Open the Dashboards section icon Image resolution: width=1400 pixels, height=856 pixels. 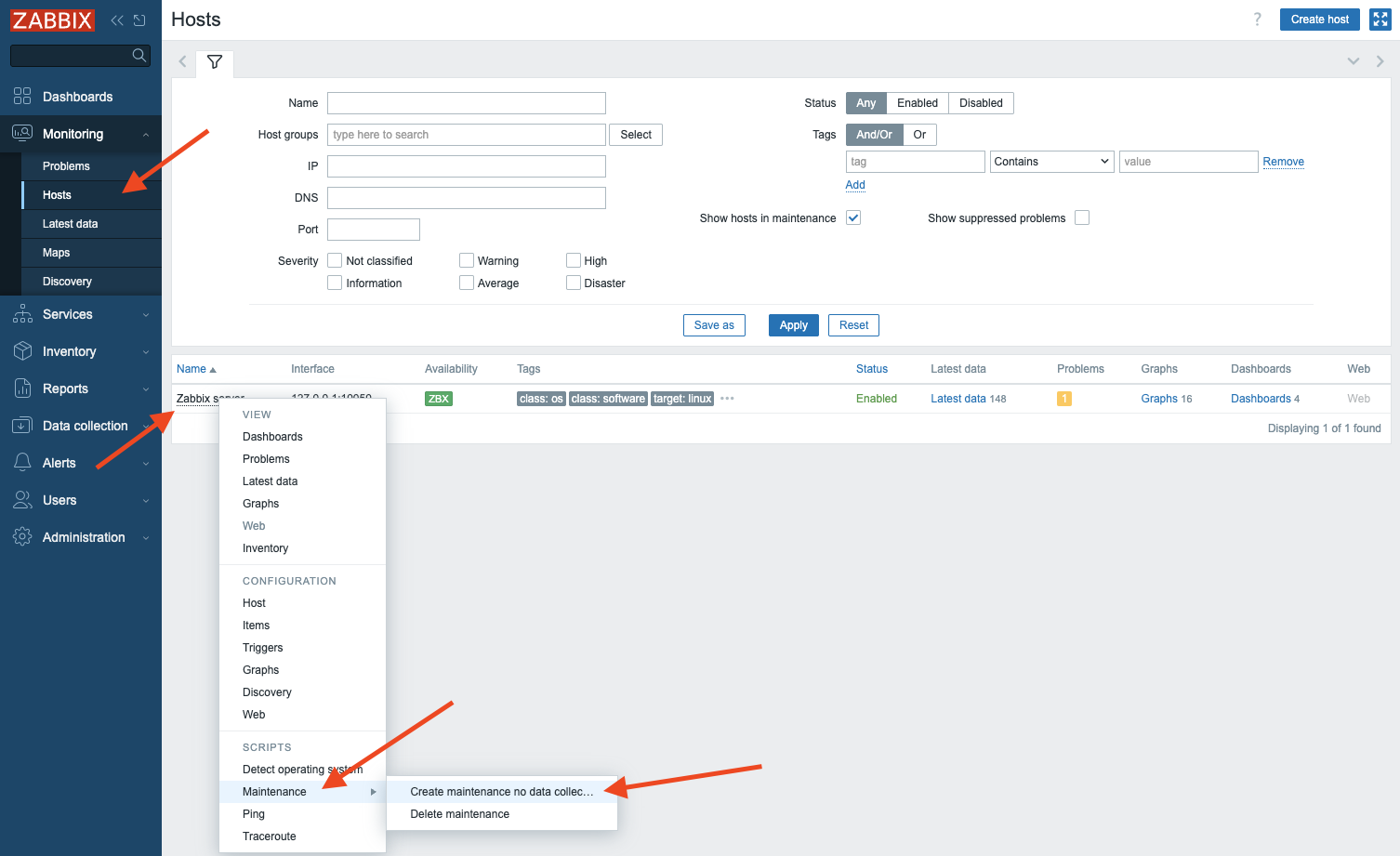click(20, 97)
